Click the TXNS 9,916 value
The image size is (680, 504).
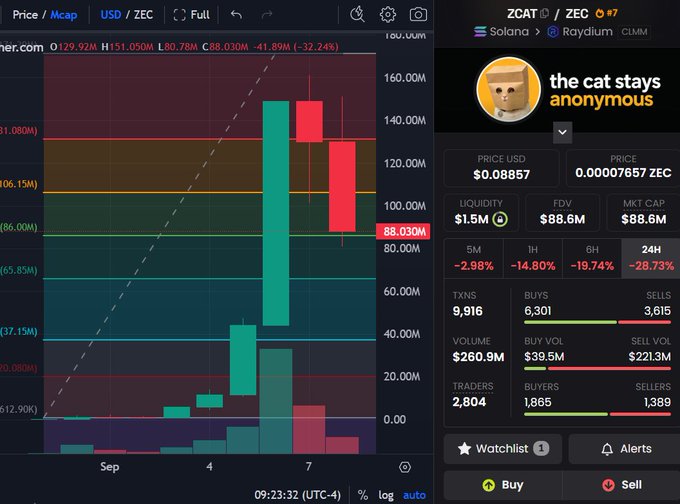pos(468,311)
